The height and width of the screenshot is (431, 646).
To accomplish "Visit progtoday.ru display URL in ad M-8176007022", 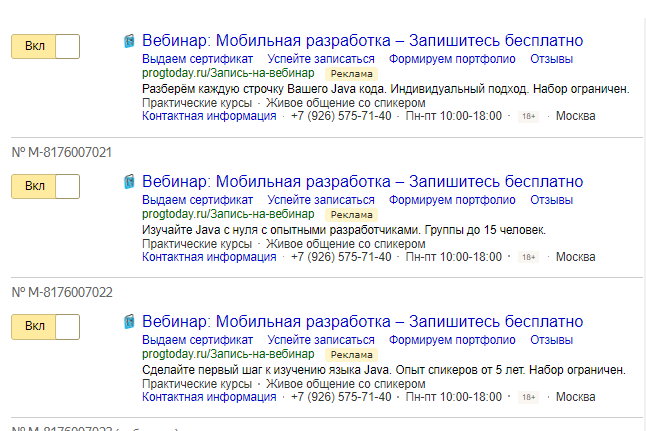I will pyautogui.click(x=228, y=354).
